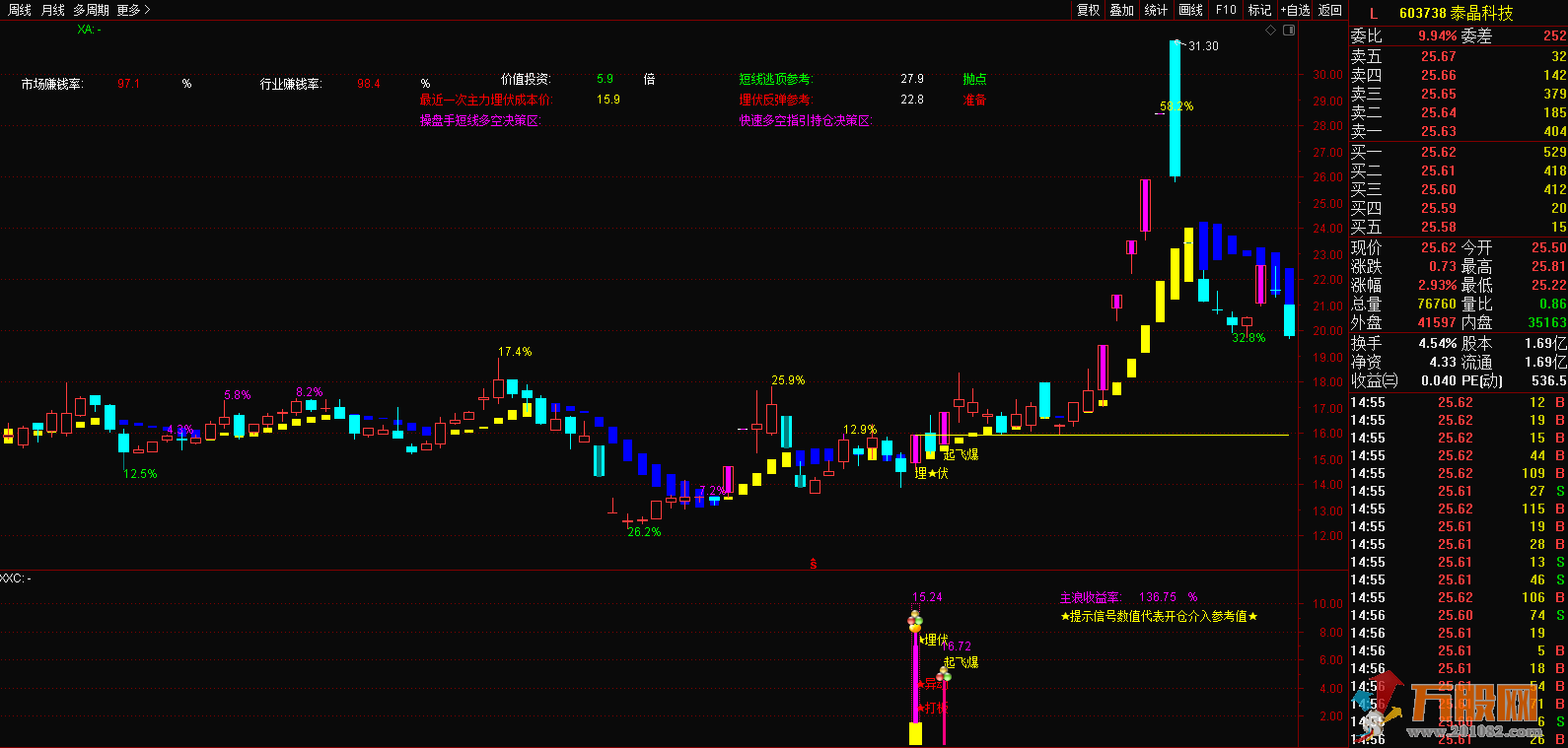Click 最高 high price 25.81

(1548, 267)
